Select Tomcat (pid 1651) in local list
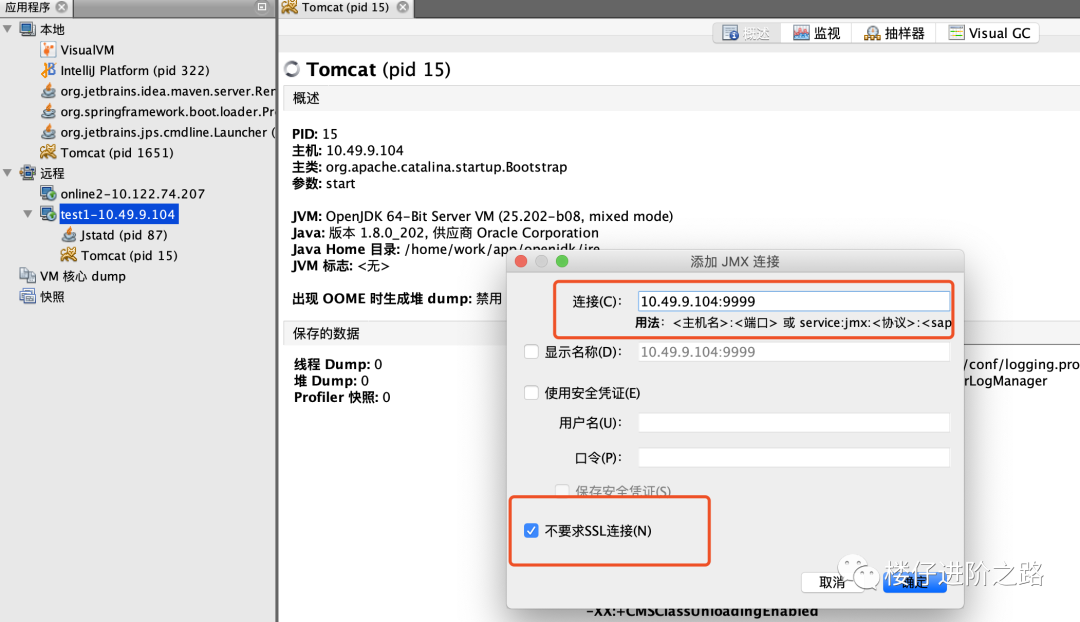Viewport: 1080px width, 622px height. pyautogui.click(x=117, y=152)
